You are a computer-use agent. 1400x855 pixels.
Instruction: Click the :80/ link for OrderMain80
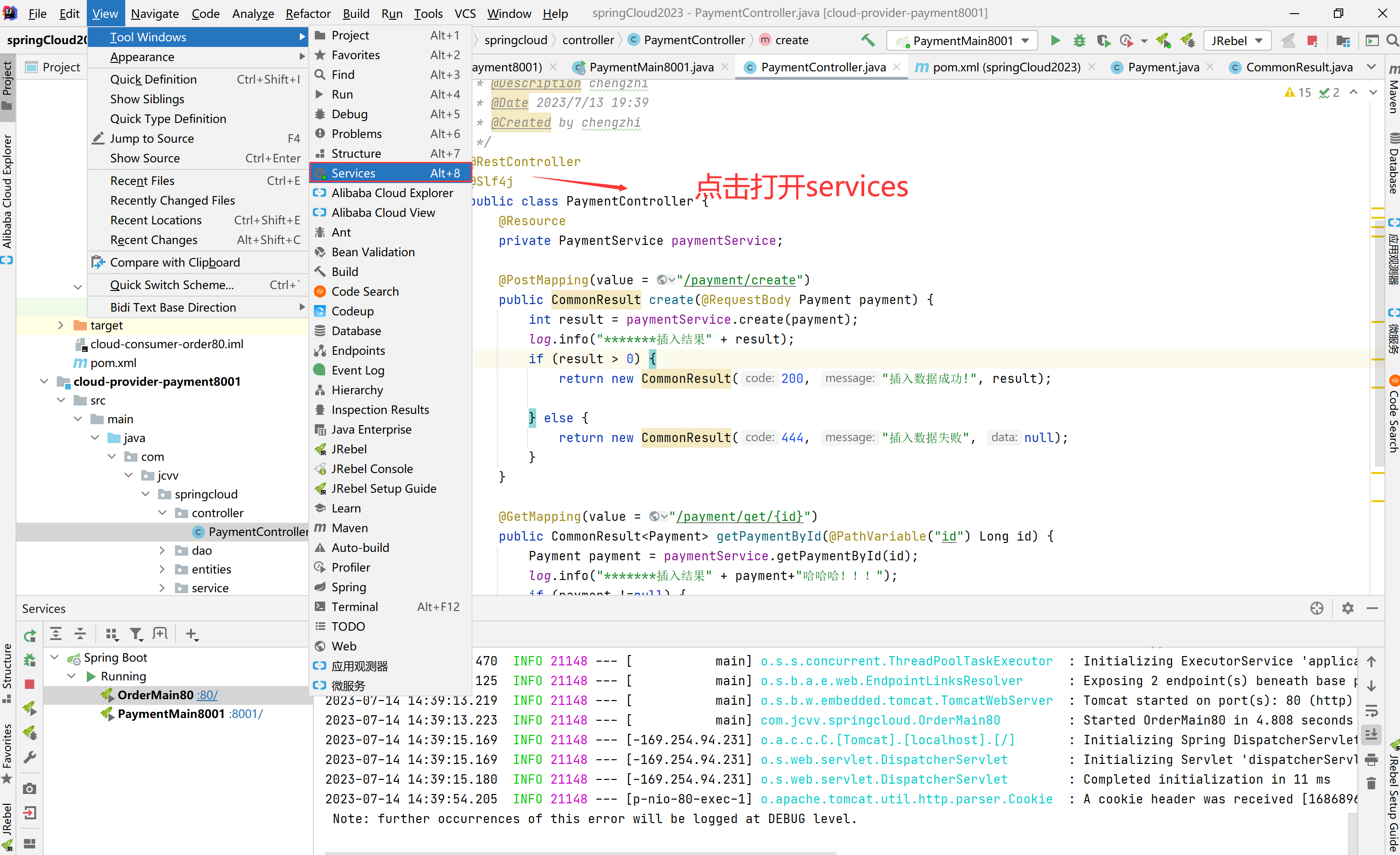pos(207,695)
